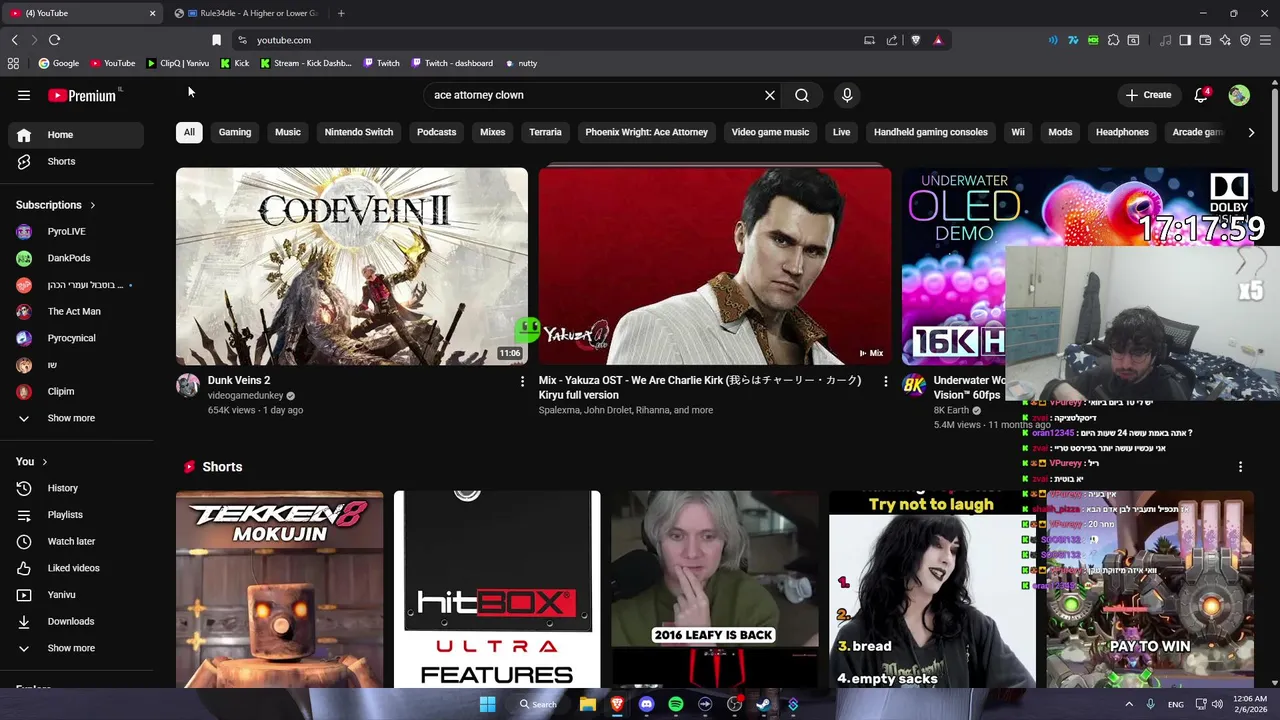Screen dimensions: 1280x720
Task: Open the Stream - Kick Dashboard bookmark
Action: pyautogui.click(x=305, y=63)
